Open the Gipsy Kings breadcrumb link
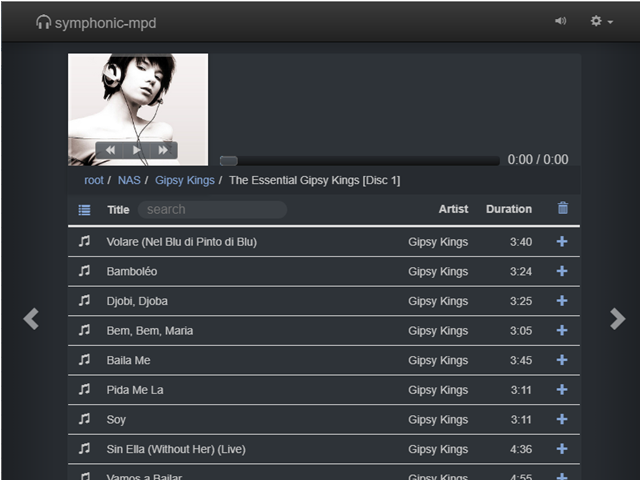The height and width of the screenshot is (480, 640). click(x=184, y=180)
